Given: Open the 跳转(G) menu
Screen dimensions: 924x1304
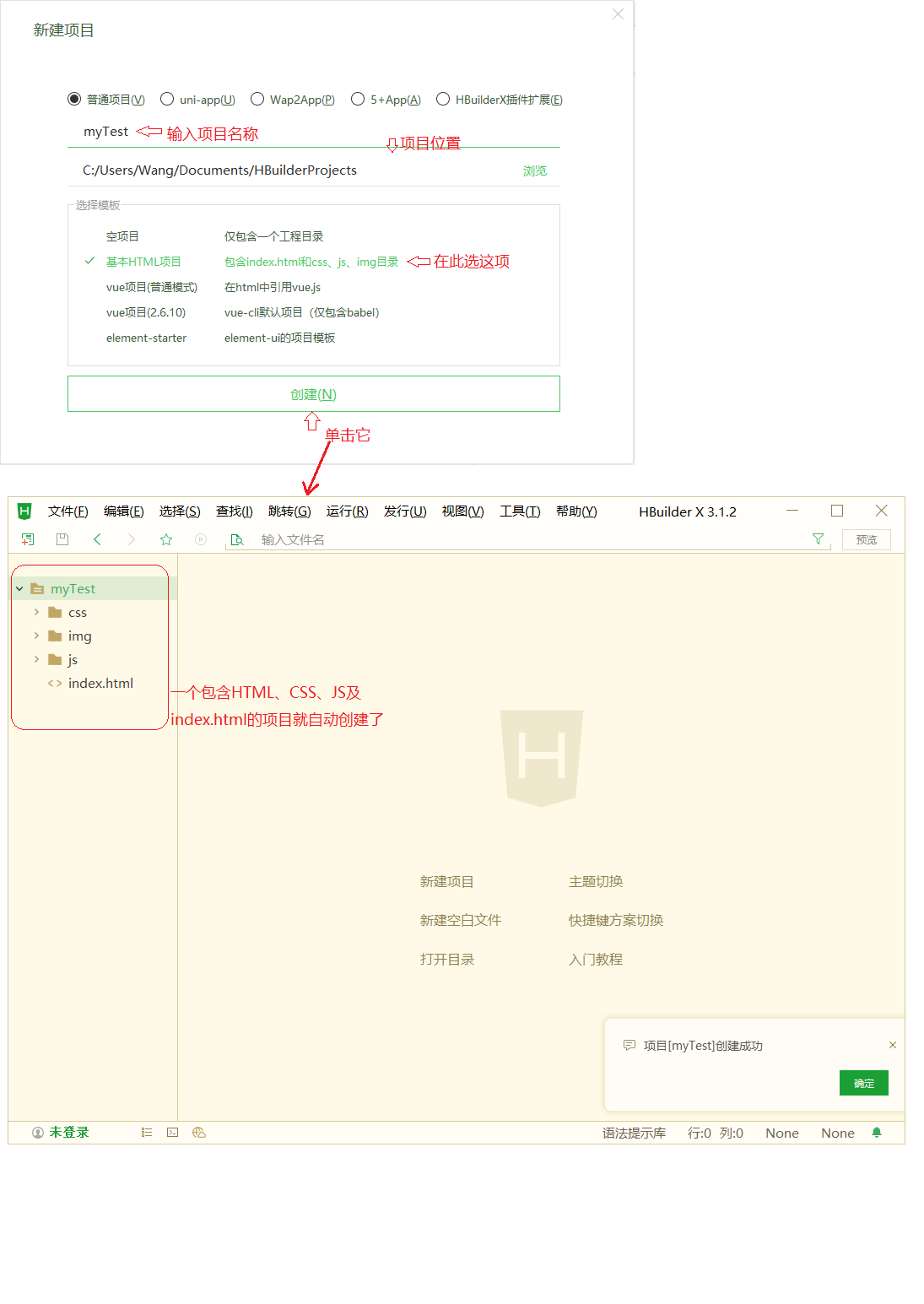Looking at the screenshot, I should (289, 511).
